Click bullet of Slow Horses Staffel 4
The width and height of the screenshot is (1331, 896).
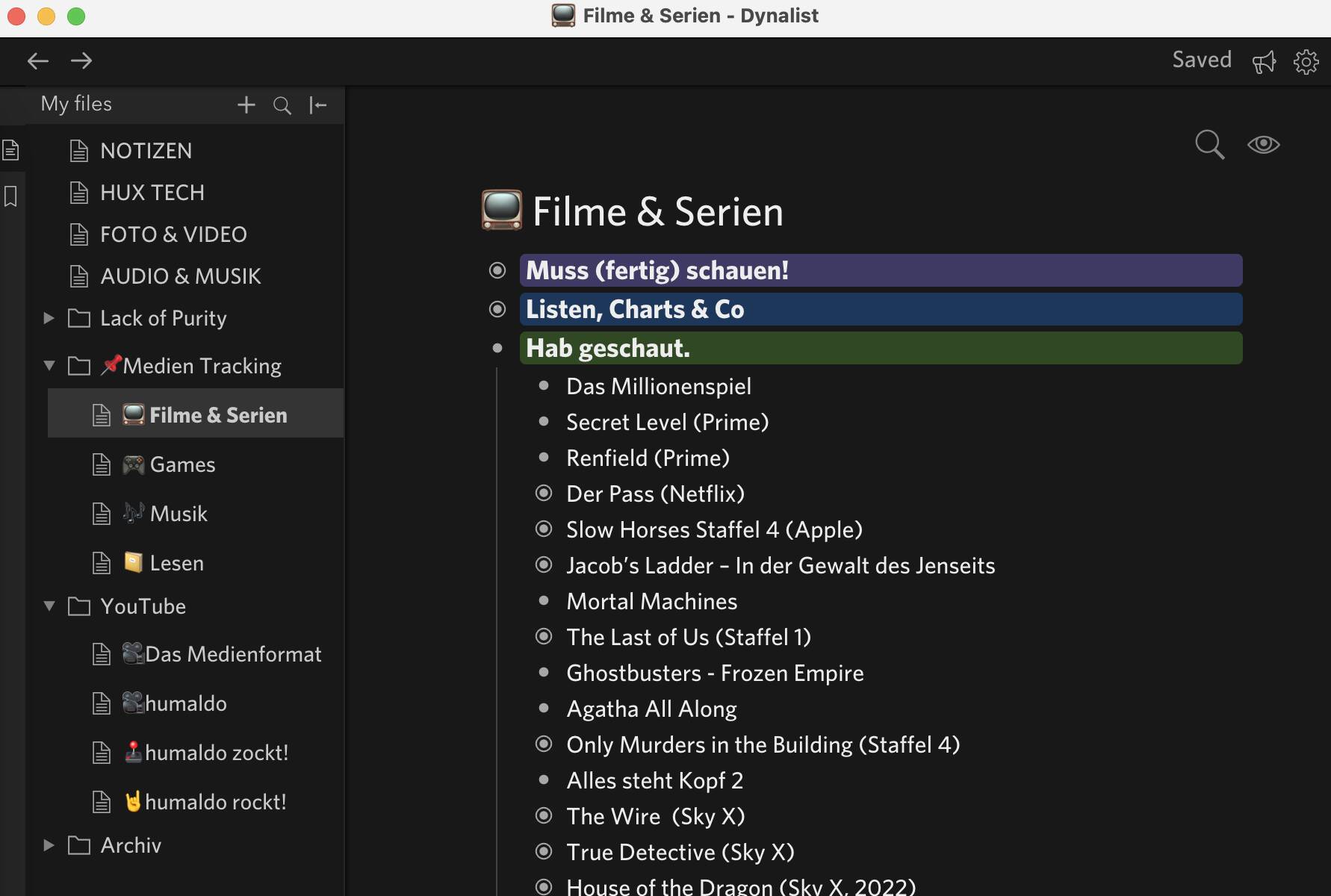tap(544, 529)
